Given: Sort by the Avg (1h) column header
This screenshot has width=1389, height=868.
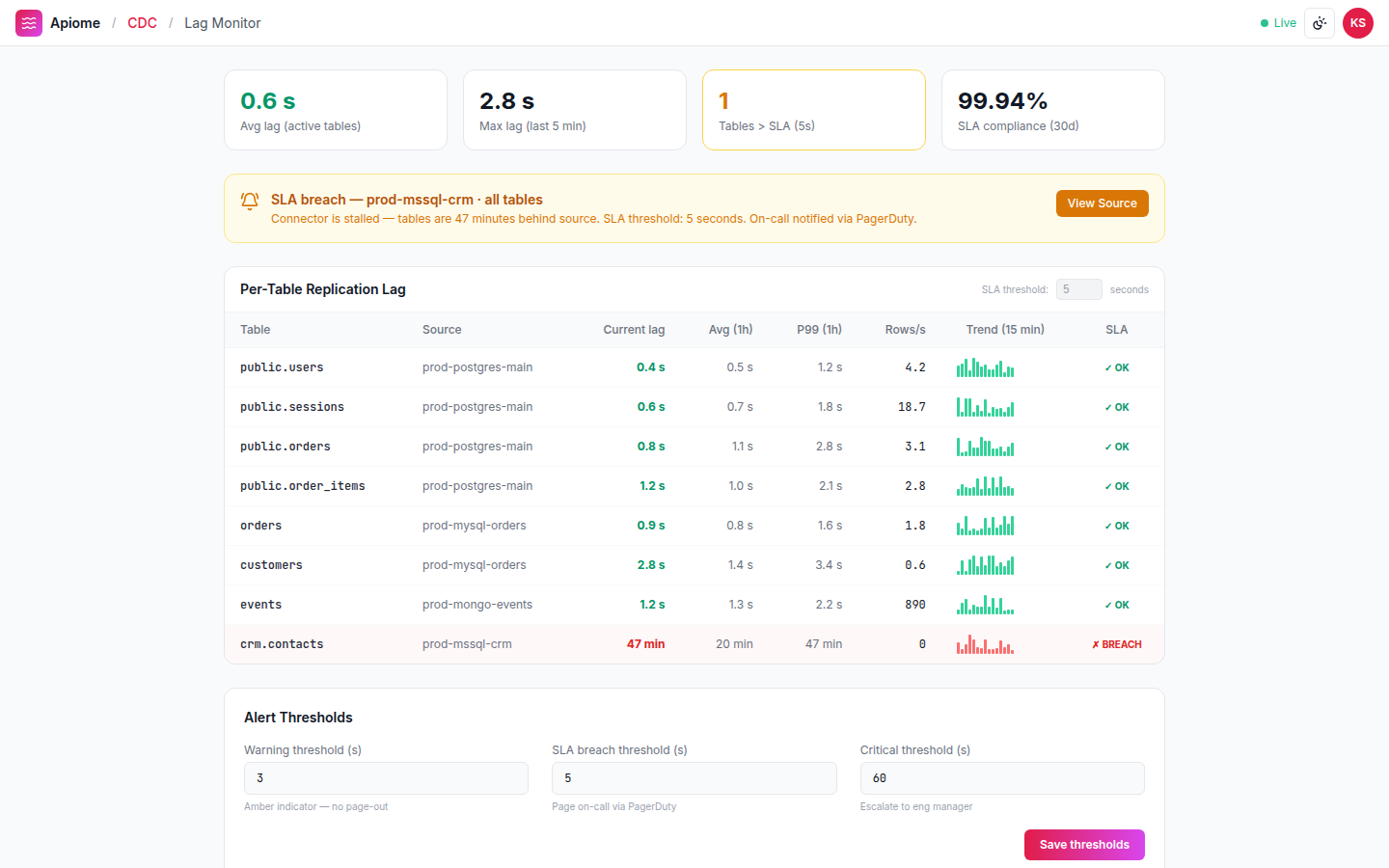Looking at the screenshot, I should 730,330.
